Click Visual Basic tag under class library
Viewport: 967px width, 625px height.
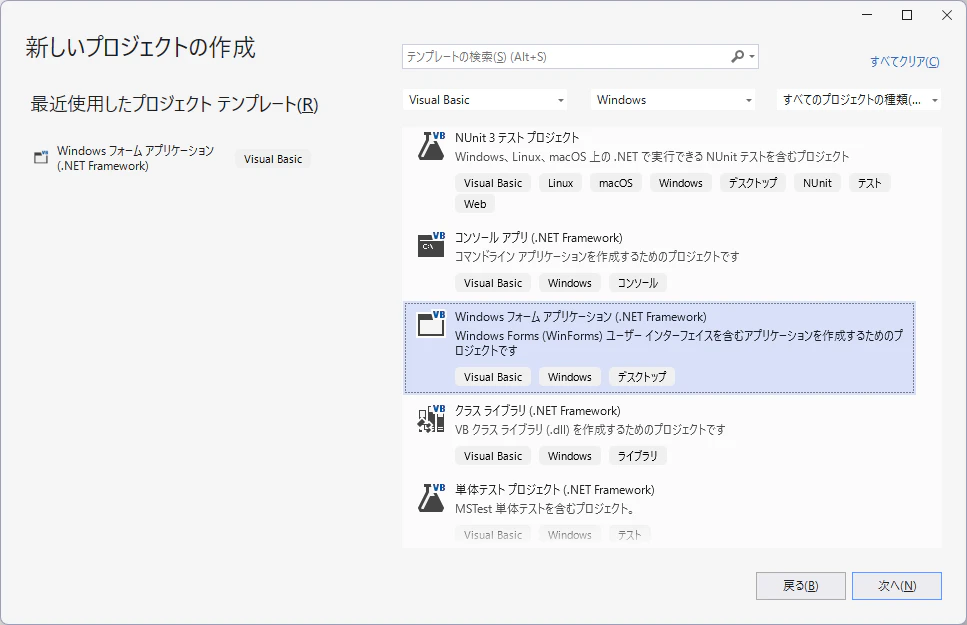click(493, 456)
